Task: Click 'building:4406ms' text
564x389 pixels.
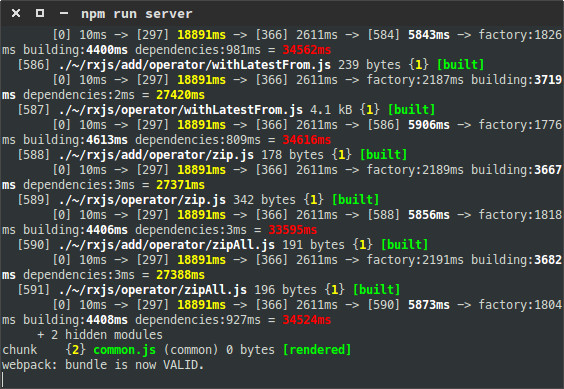Action: point(75,230)
